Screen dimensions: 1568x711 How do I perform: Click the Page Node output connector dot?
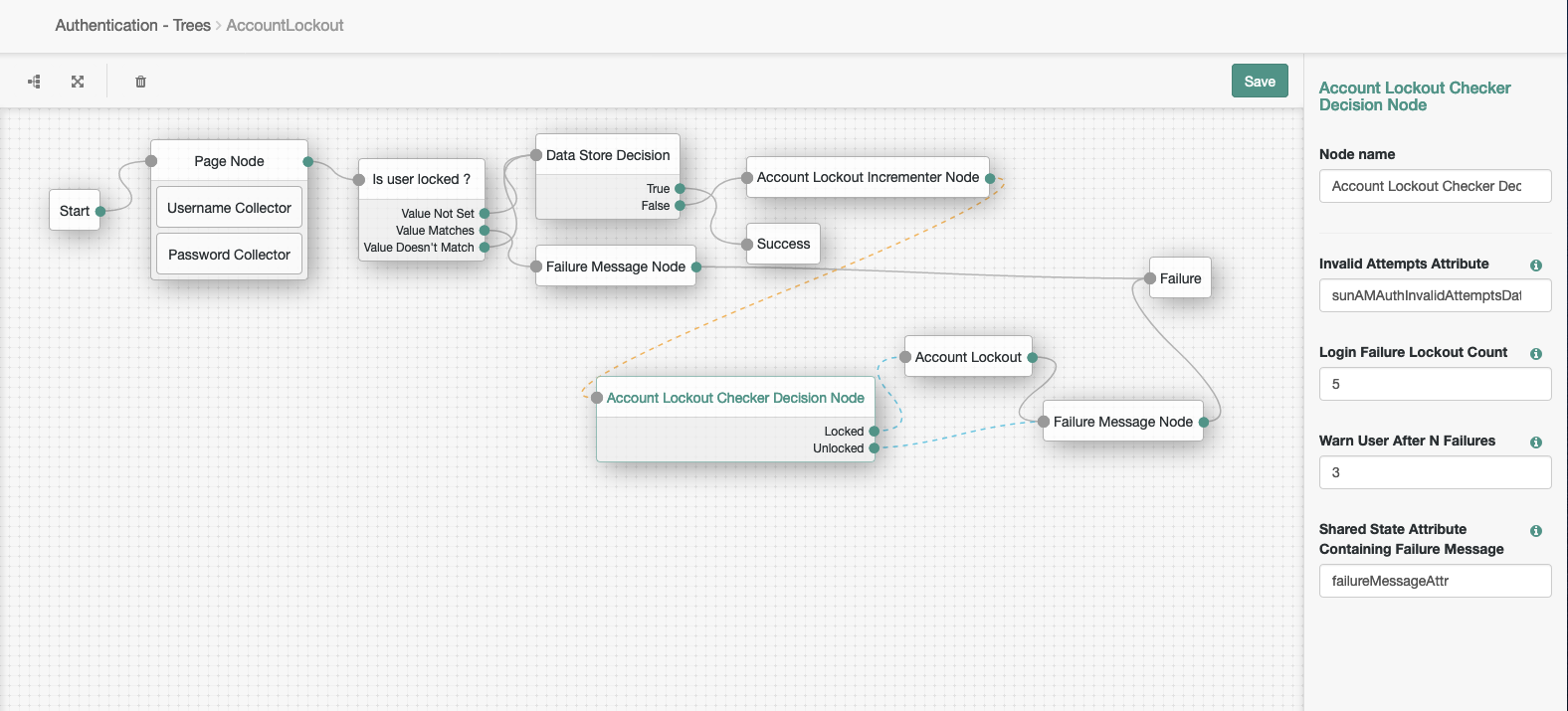coord(307,161)
